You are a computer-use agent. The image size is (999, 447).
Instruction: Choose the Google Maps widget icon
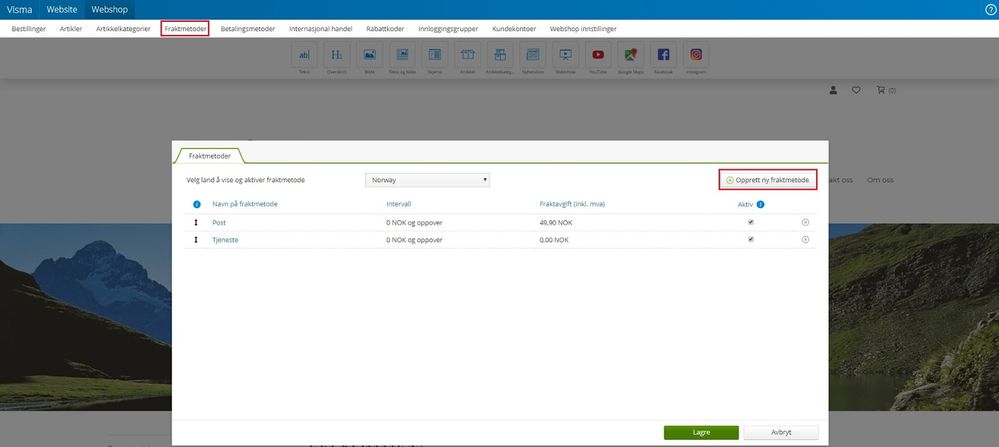coord(631,55)
